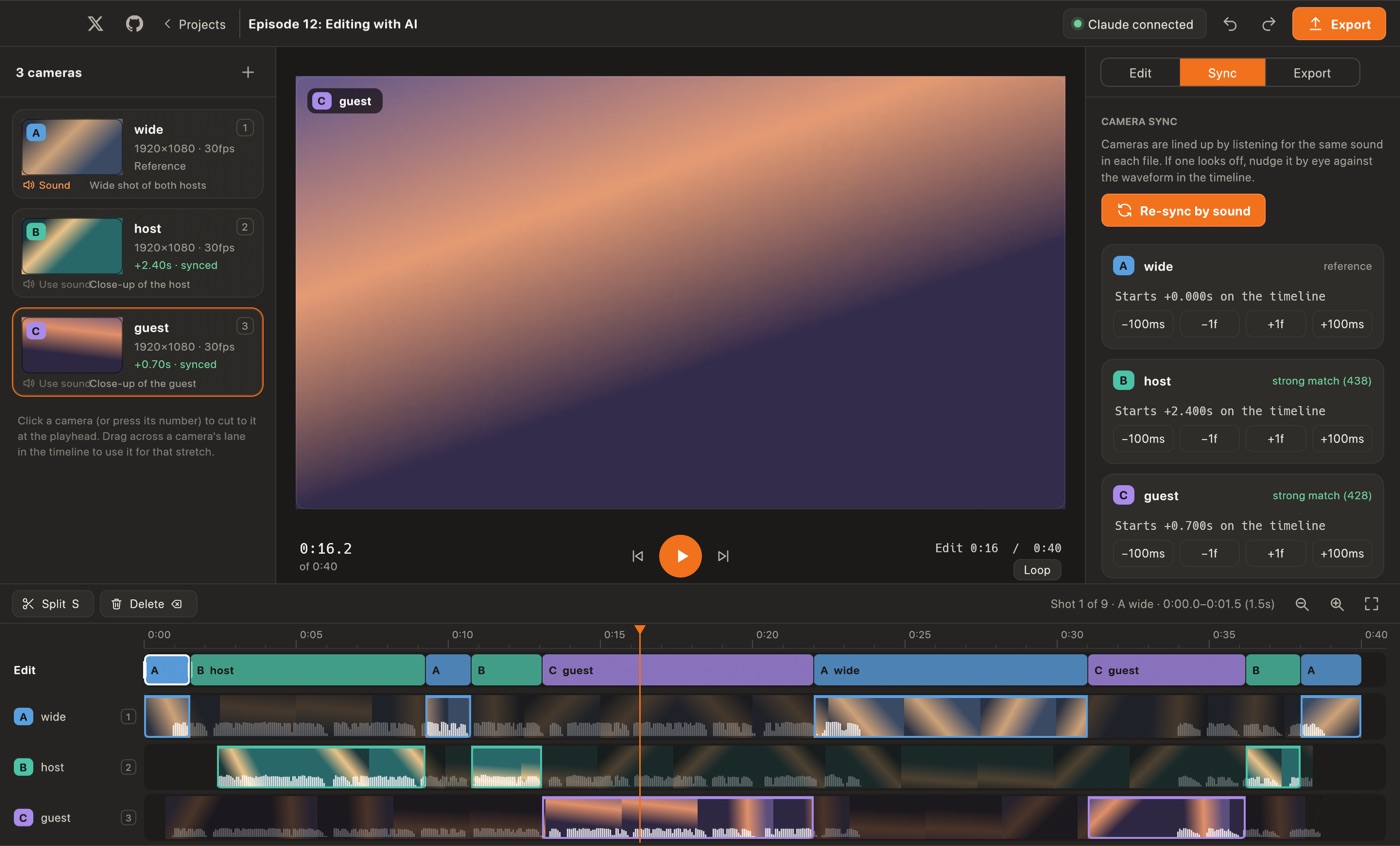Nudge host camera by +100ms
This screenshot has width=1400, height=846.
1342,439
